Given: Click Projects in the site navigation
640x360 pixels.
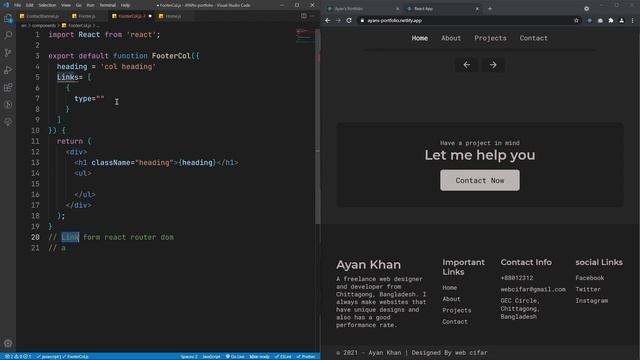Looking at the screenshot, I should [490, 38].
